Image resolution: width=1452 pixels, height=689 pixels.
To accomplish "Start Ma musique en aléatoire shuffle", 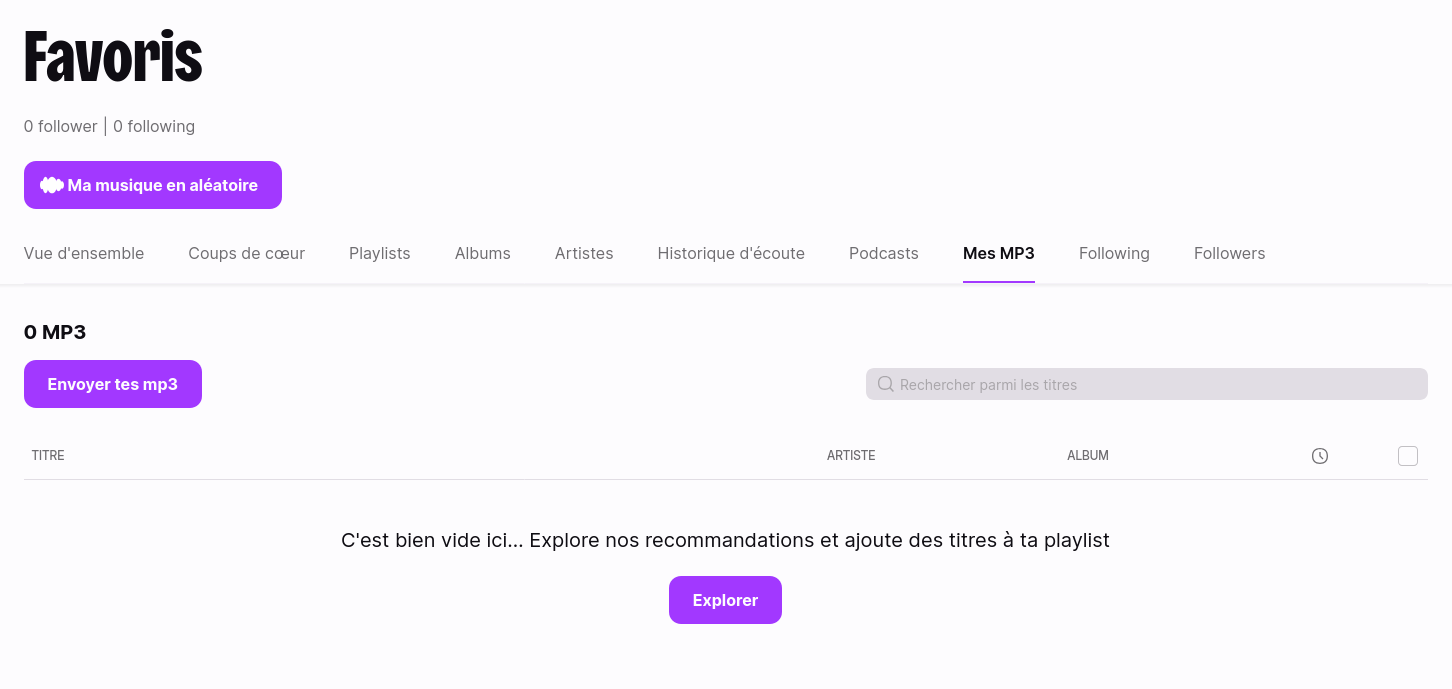I will 153,185.
